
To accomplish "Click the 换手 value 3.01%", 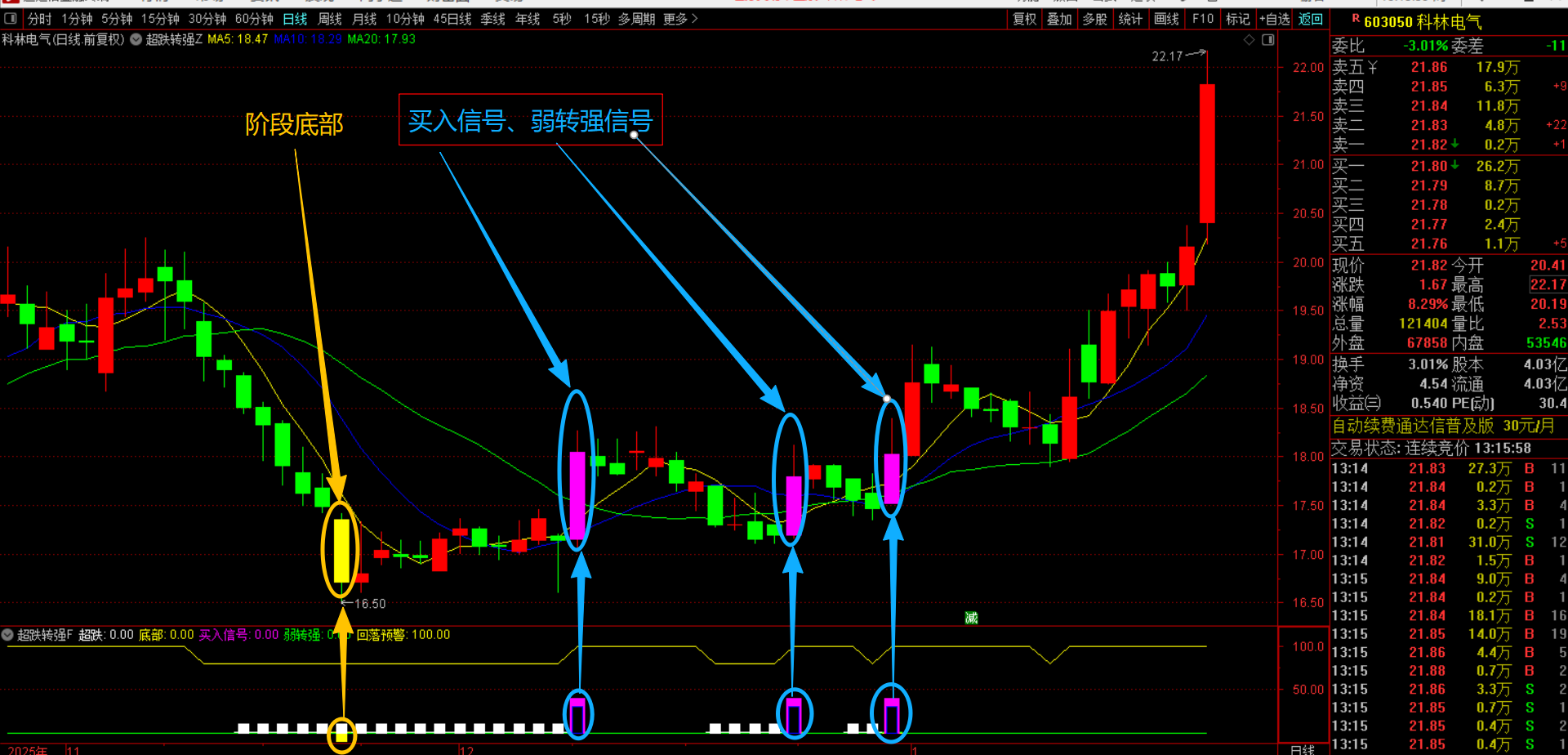I will pyautogui.click(x=1428, y=364).
